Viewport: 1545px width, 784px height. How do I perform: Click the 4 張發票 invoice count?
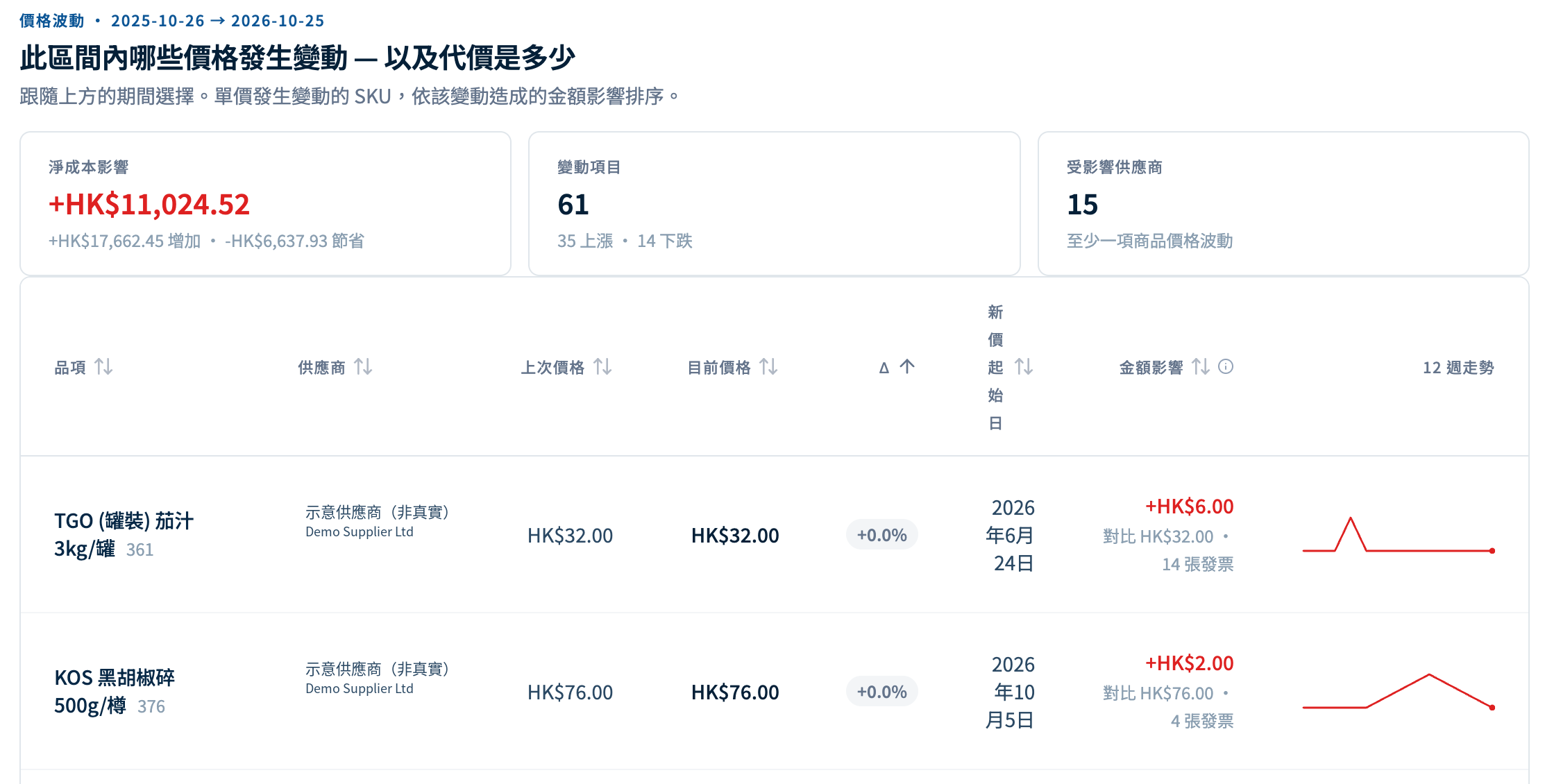click(1202, 721)
